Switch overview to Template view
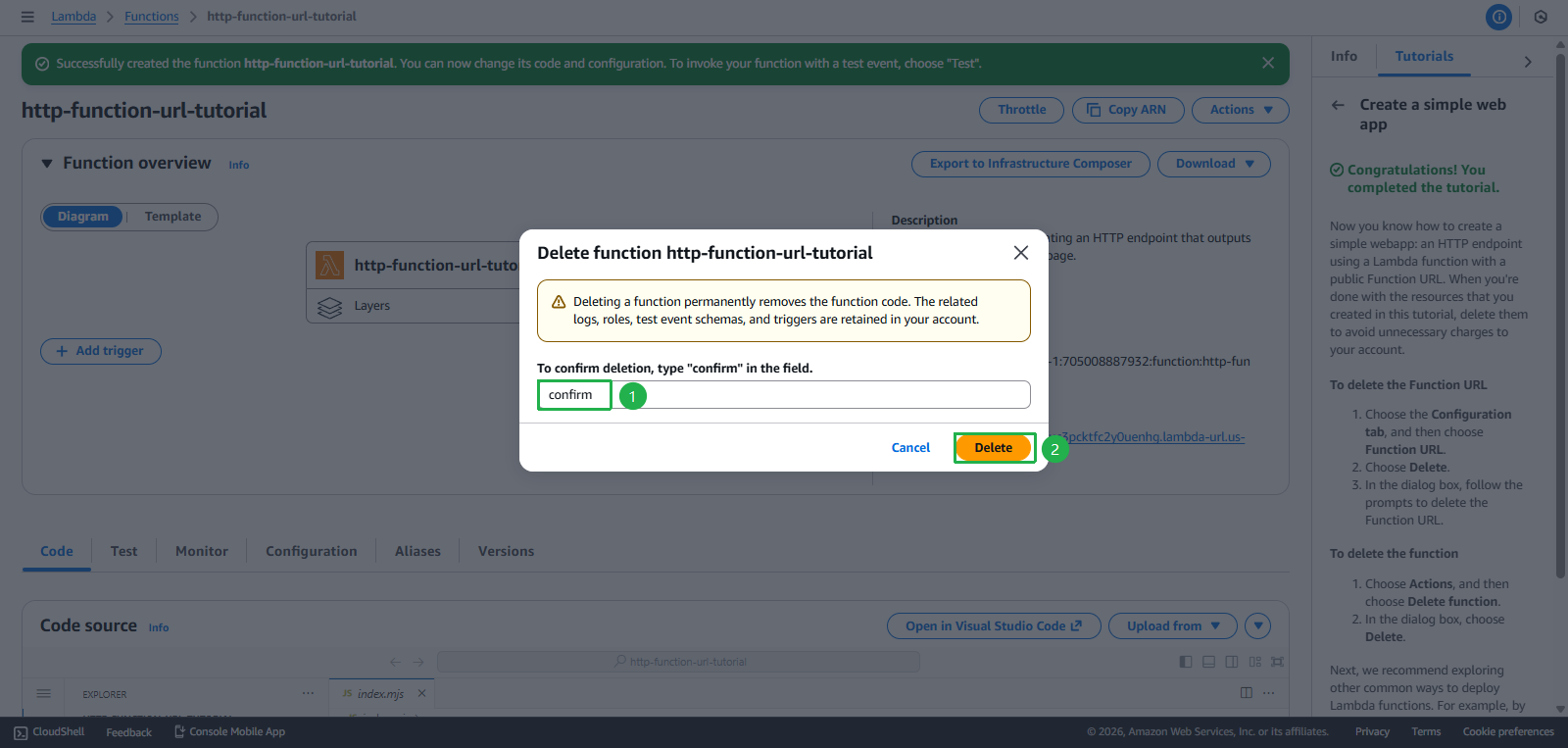Viewport: 1568px width, 748px height. click(172, 217)
